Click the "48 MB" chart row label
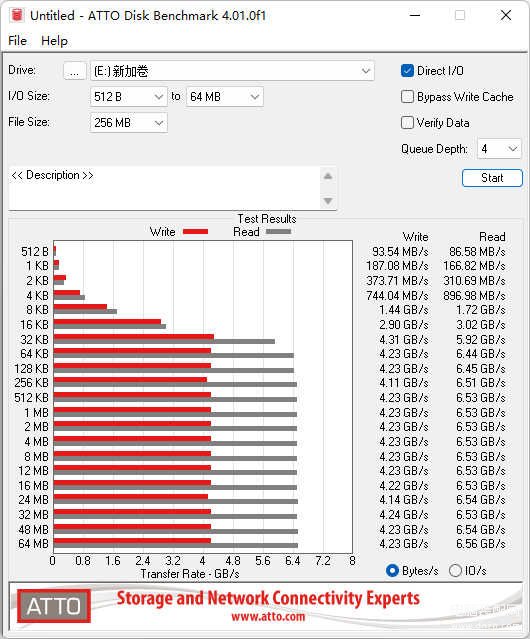 coord(33,529)
